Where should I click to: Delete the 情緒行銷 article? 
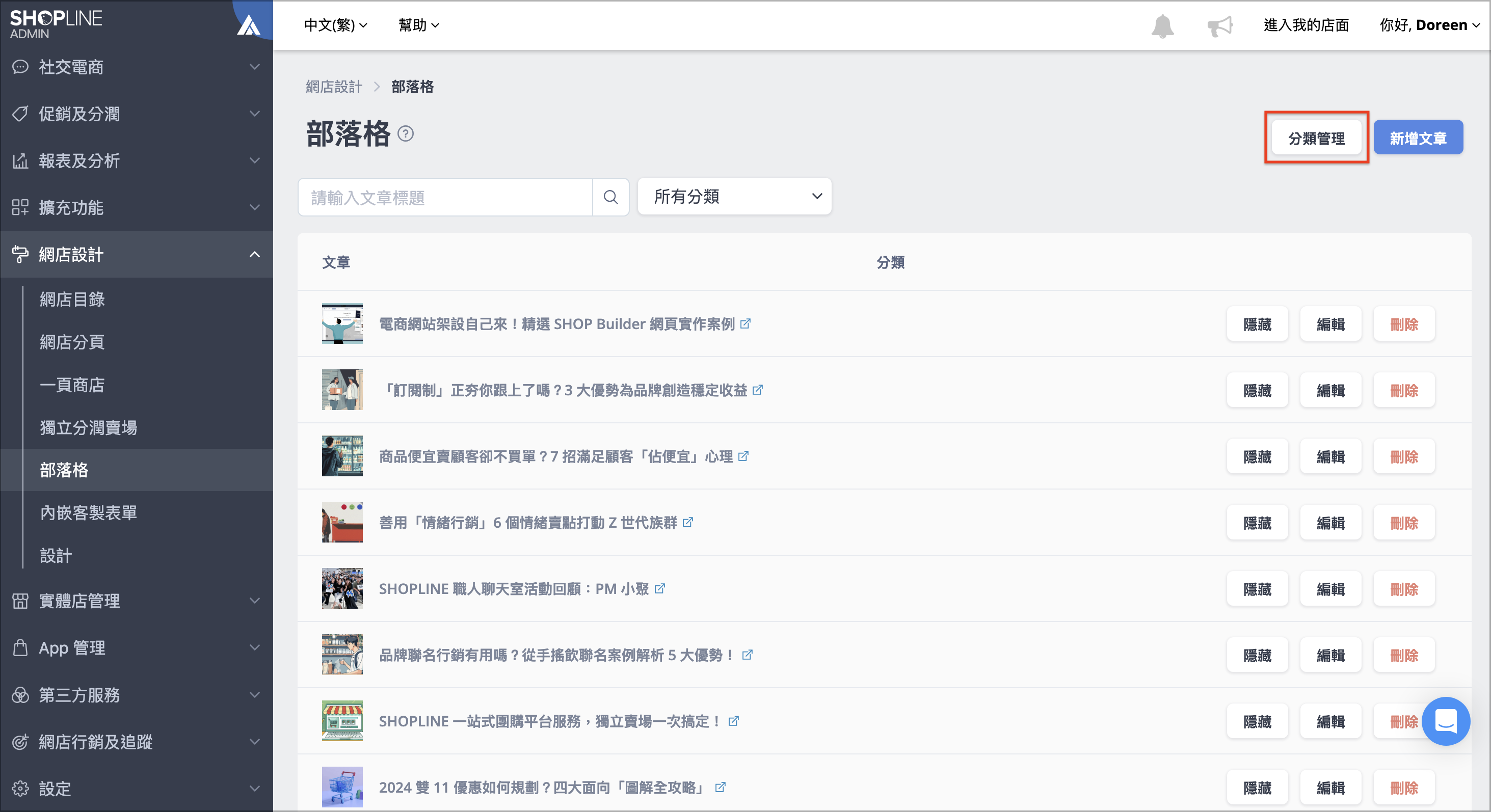coord(1403,523)
